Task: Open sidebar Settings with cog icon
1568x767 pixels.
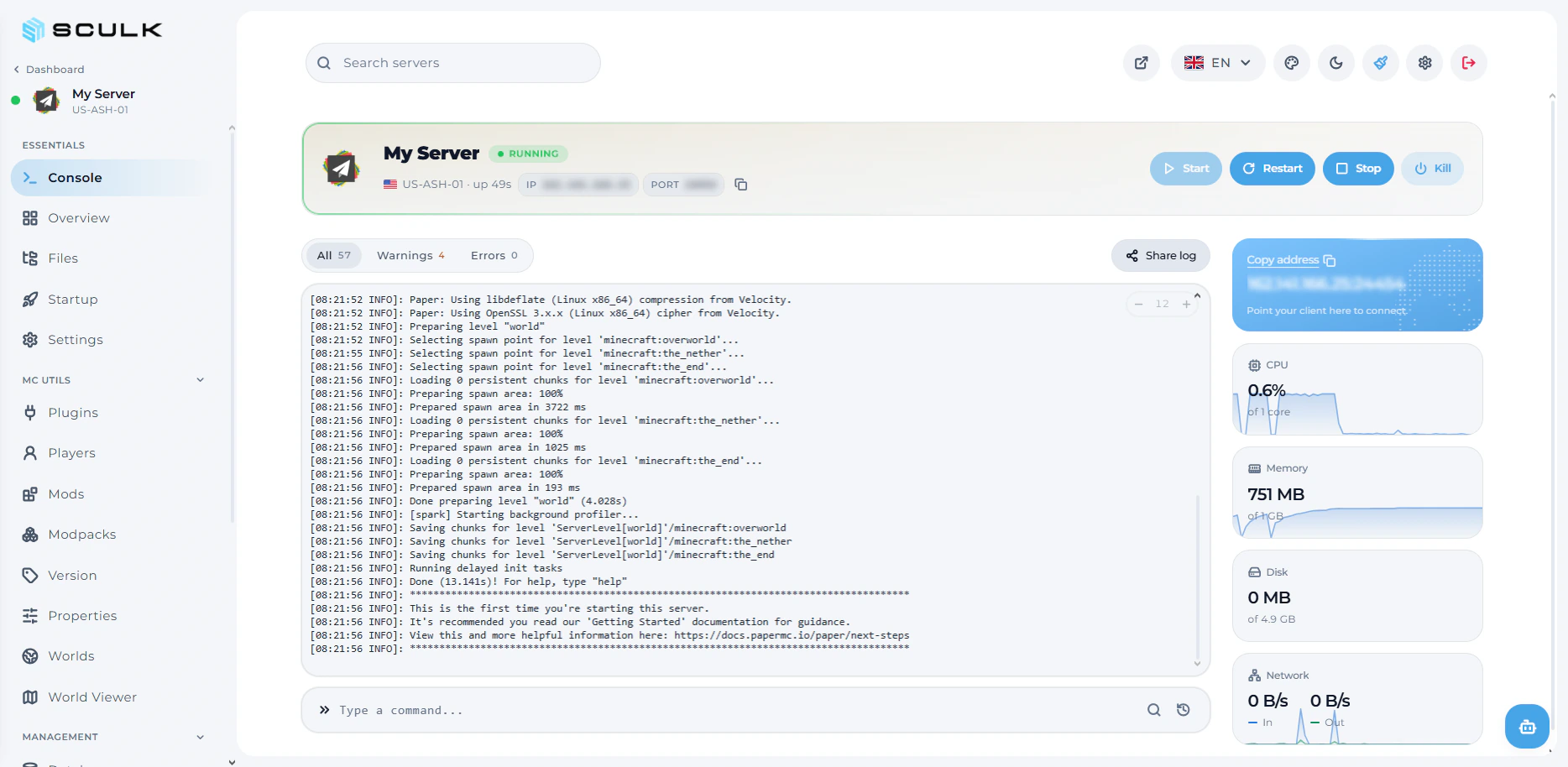Action: point(111,340)
